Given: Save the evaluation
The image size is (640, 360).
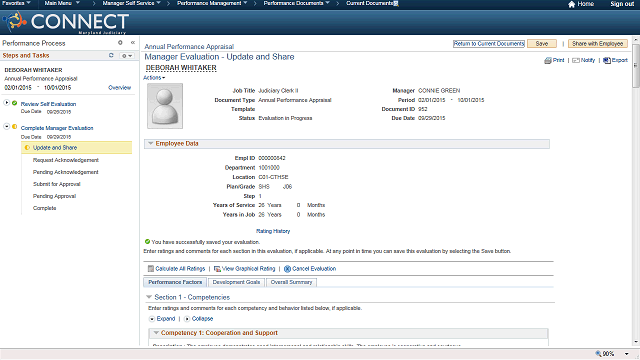Looking at the screenshot, I should (542, 44).
